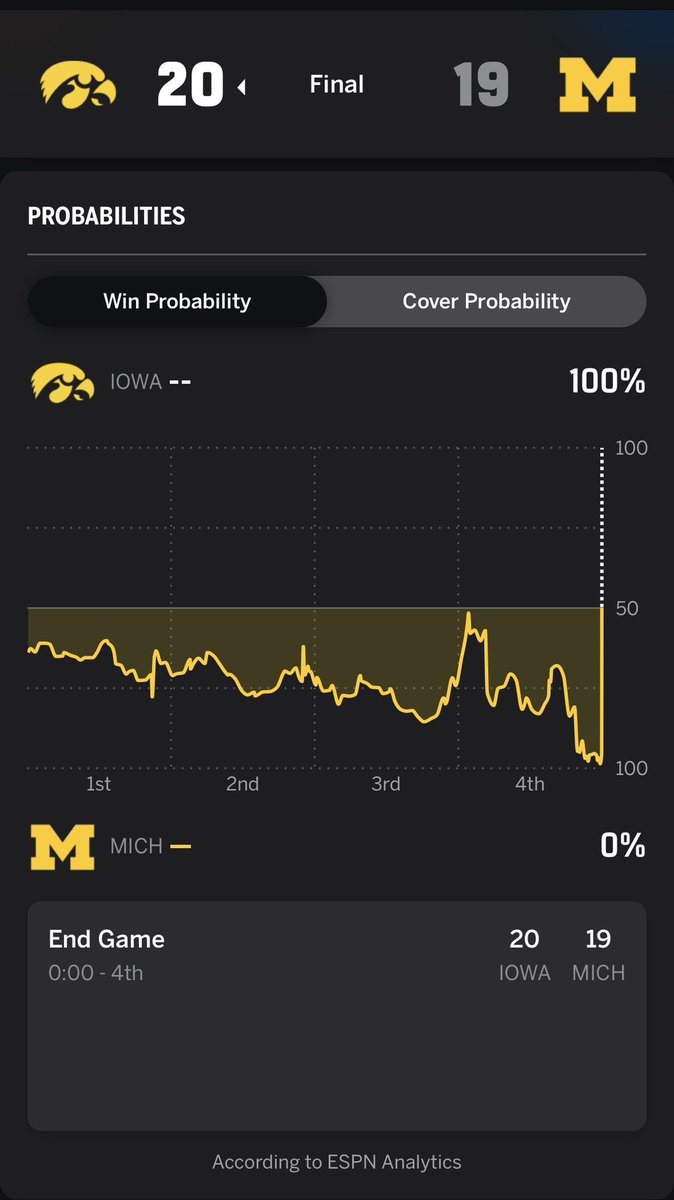Tap the Michigan logo below the chart
This screenshot has width=674, height=1200.
(x=62, y=846)
